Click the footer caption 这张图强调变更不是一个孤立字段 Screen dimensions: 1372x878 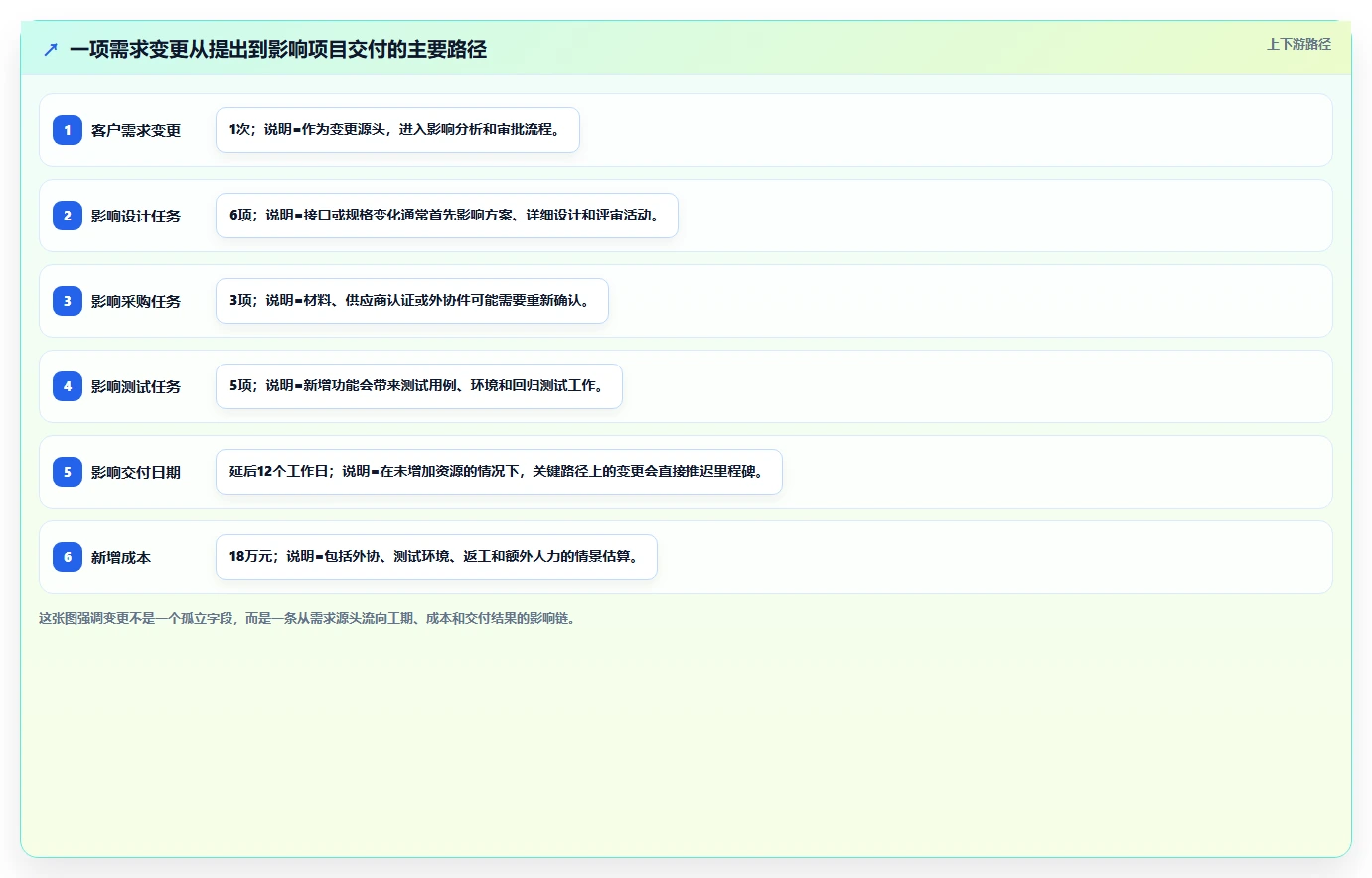click(309, 618)
